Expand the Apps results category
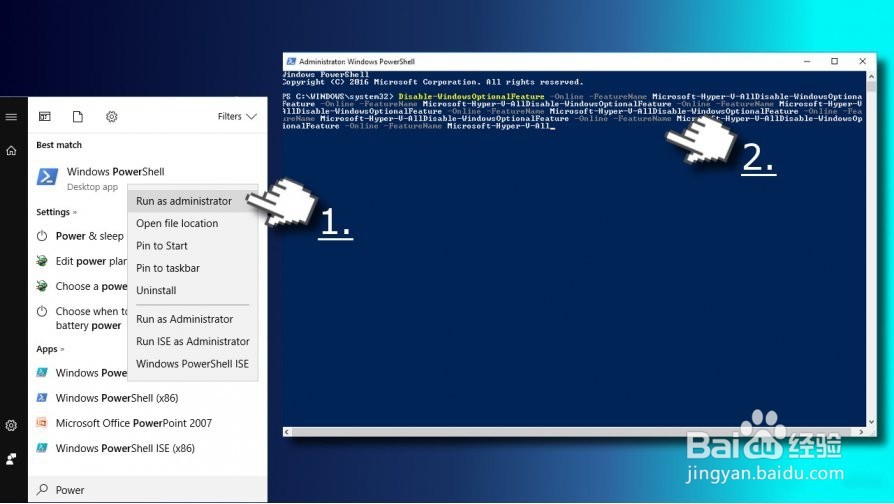The width and height of the screenshot is (894, 504). click(x=50, y=349)
